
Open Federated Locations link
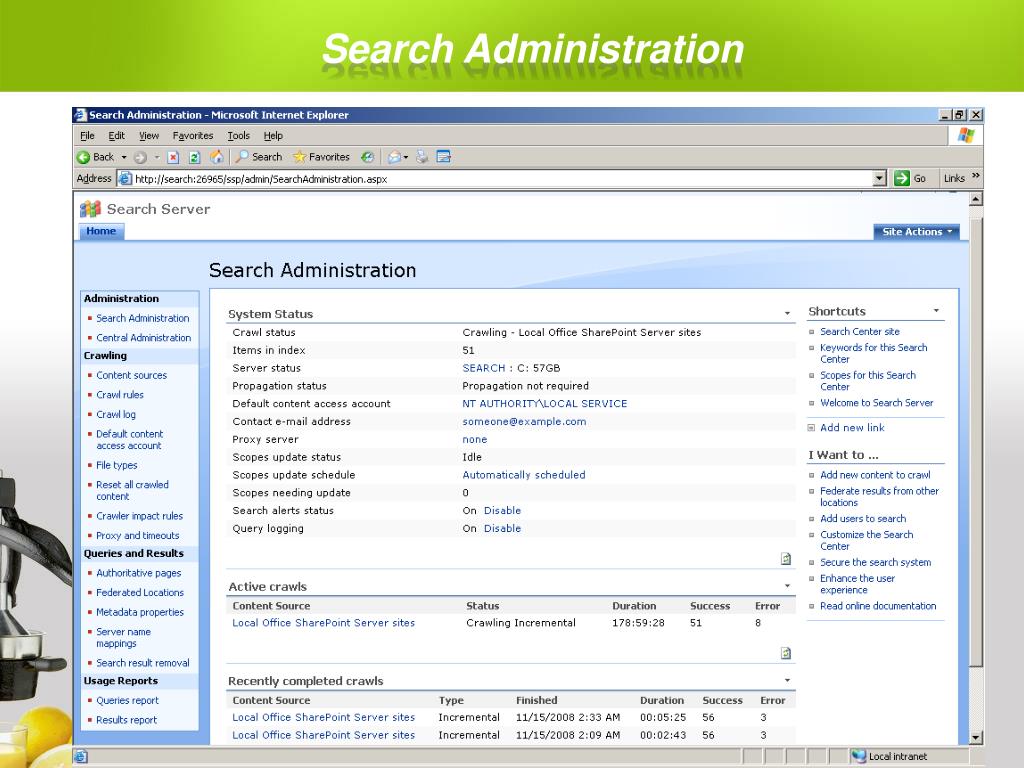pos(140,593)
